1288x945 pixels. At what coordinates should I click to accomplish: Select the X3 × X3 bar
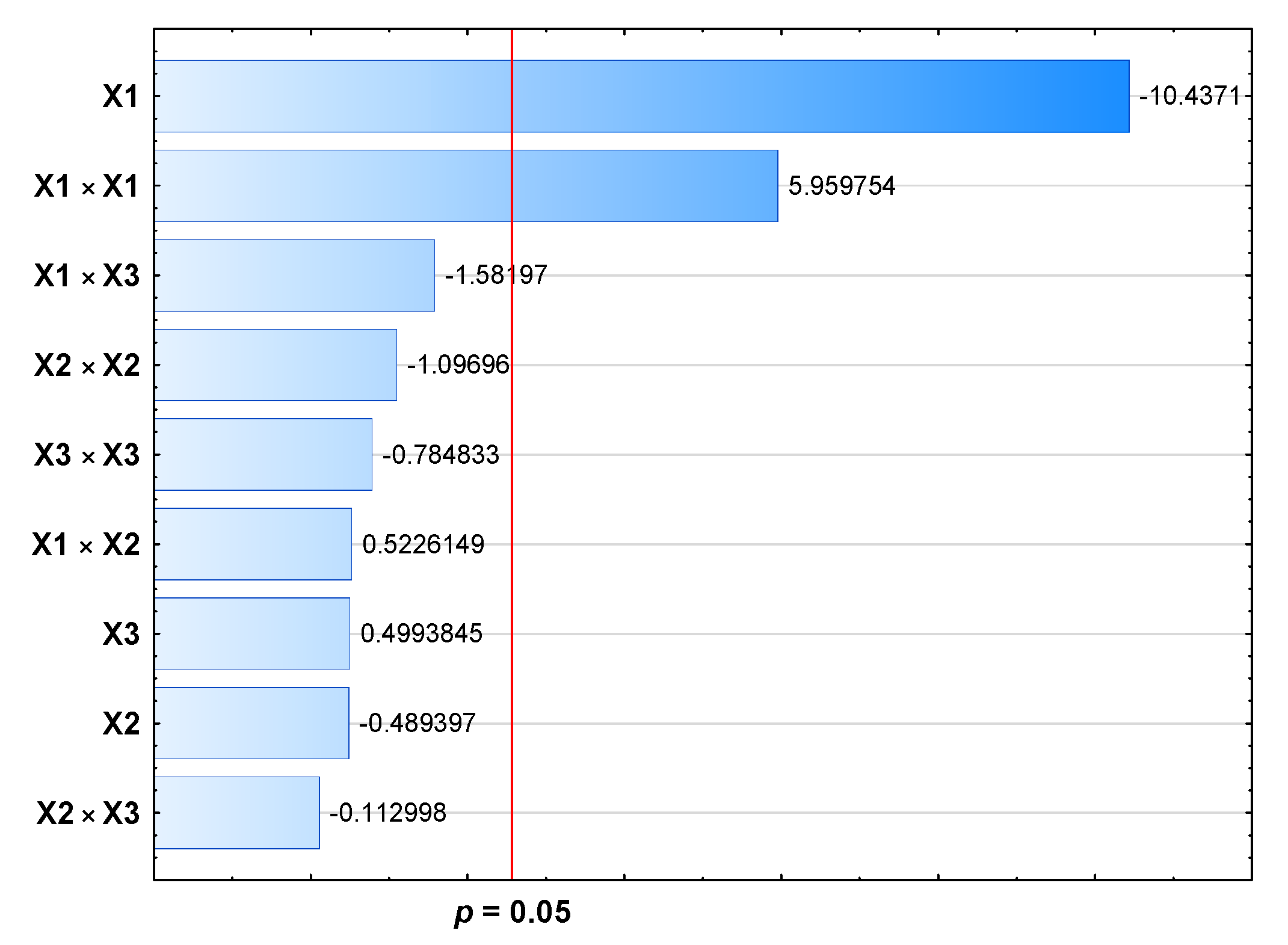pos(263,455)
